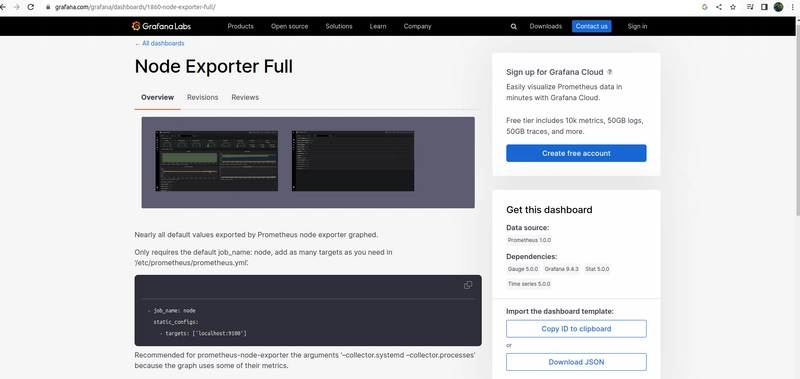
Task: Click the Stat 5.0.0 dependency tag
Action: [597, 269]
